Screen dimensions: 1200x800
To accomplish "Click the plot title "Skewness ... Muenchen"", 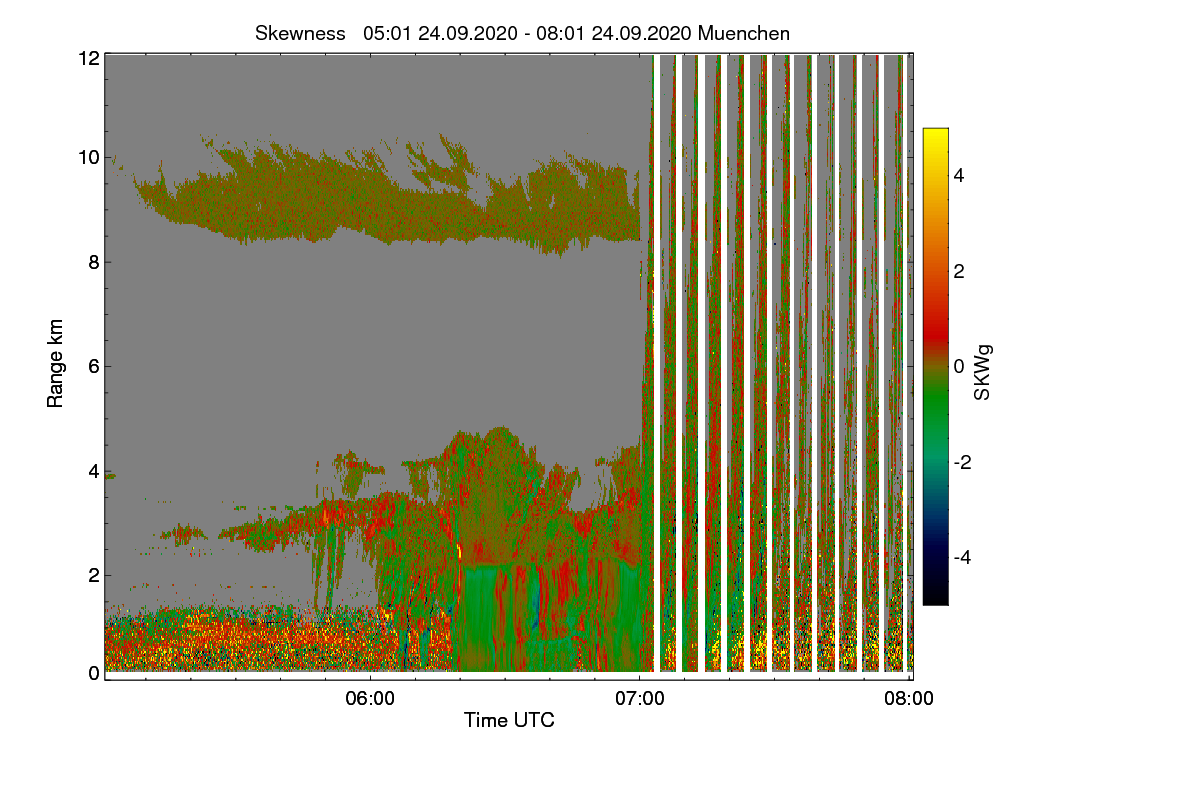I will pyautogui.click(x=522, y=33).
